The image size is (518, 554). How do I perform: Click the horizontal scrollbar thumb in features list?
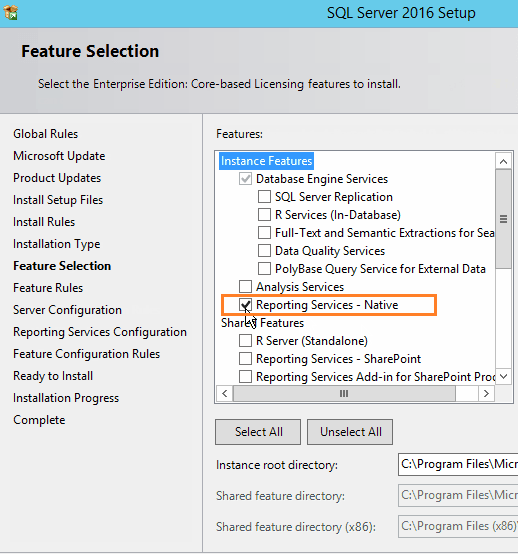pos(344,394)
